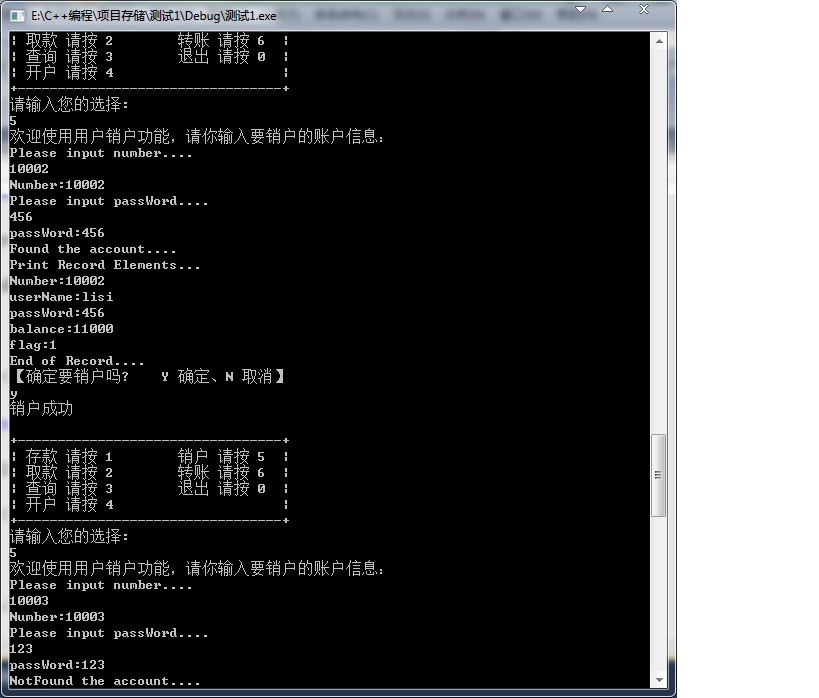Click the scrollbar down arrow
This screenshot has height=698, width=819.
click(659, 680)
